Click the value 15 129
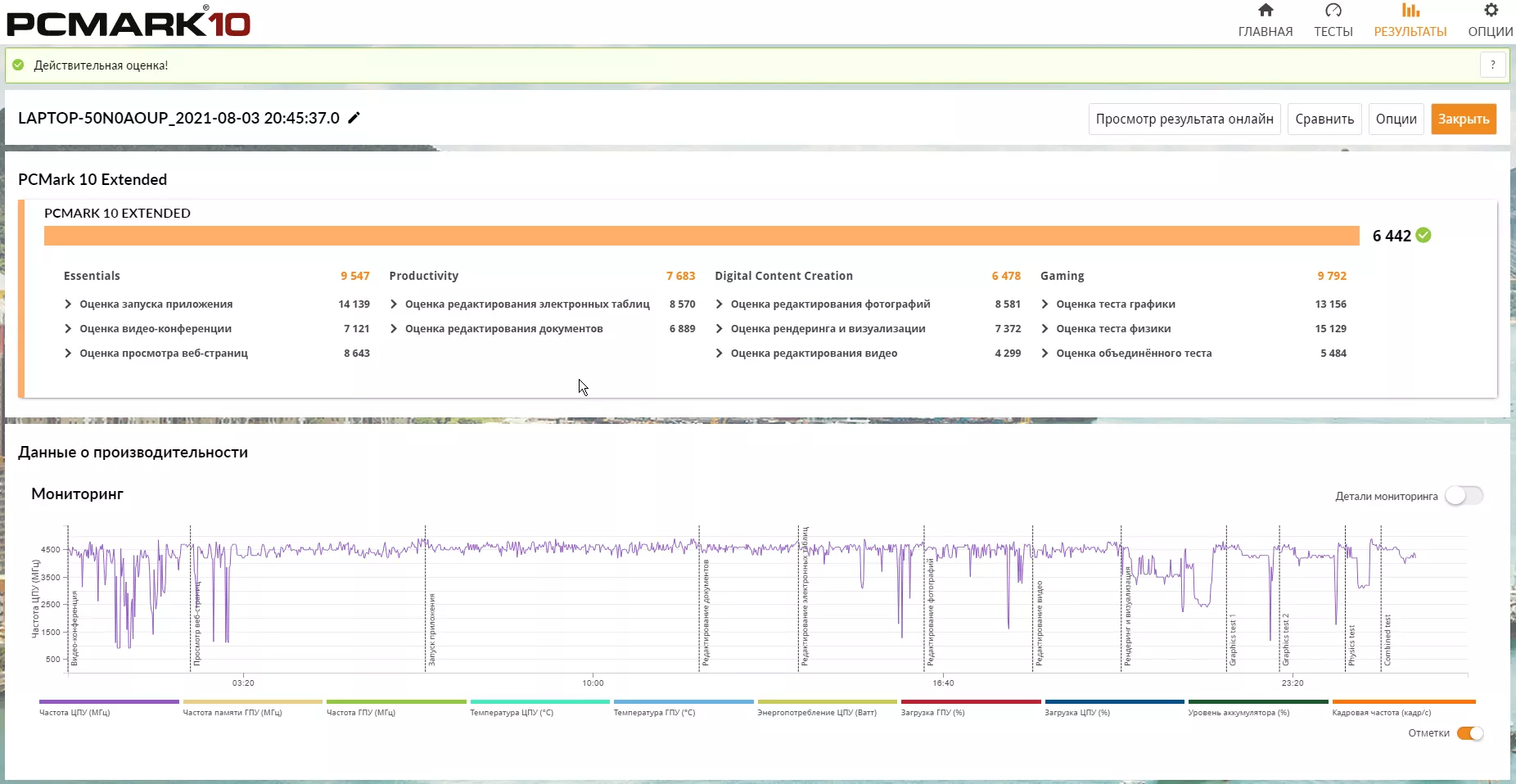 [x=1331, y=329]
